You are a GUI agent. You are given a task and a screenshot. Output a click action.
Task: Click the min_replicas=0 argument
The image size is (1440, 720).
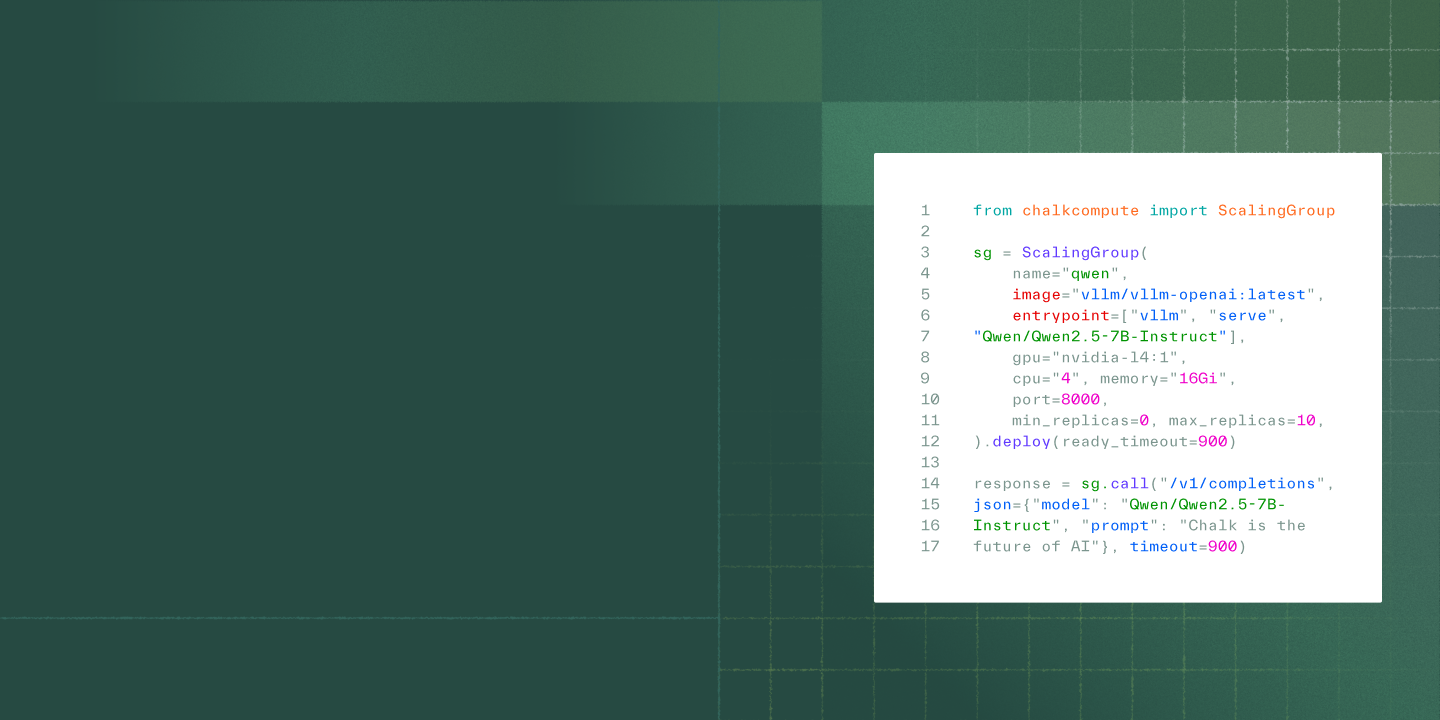pos(1080,421)
